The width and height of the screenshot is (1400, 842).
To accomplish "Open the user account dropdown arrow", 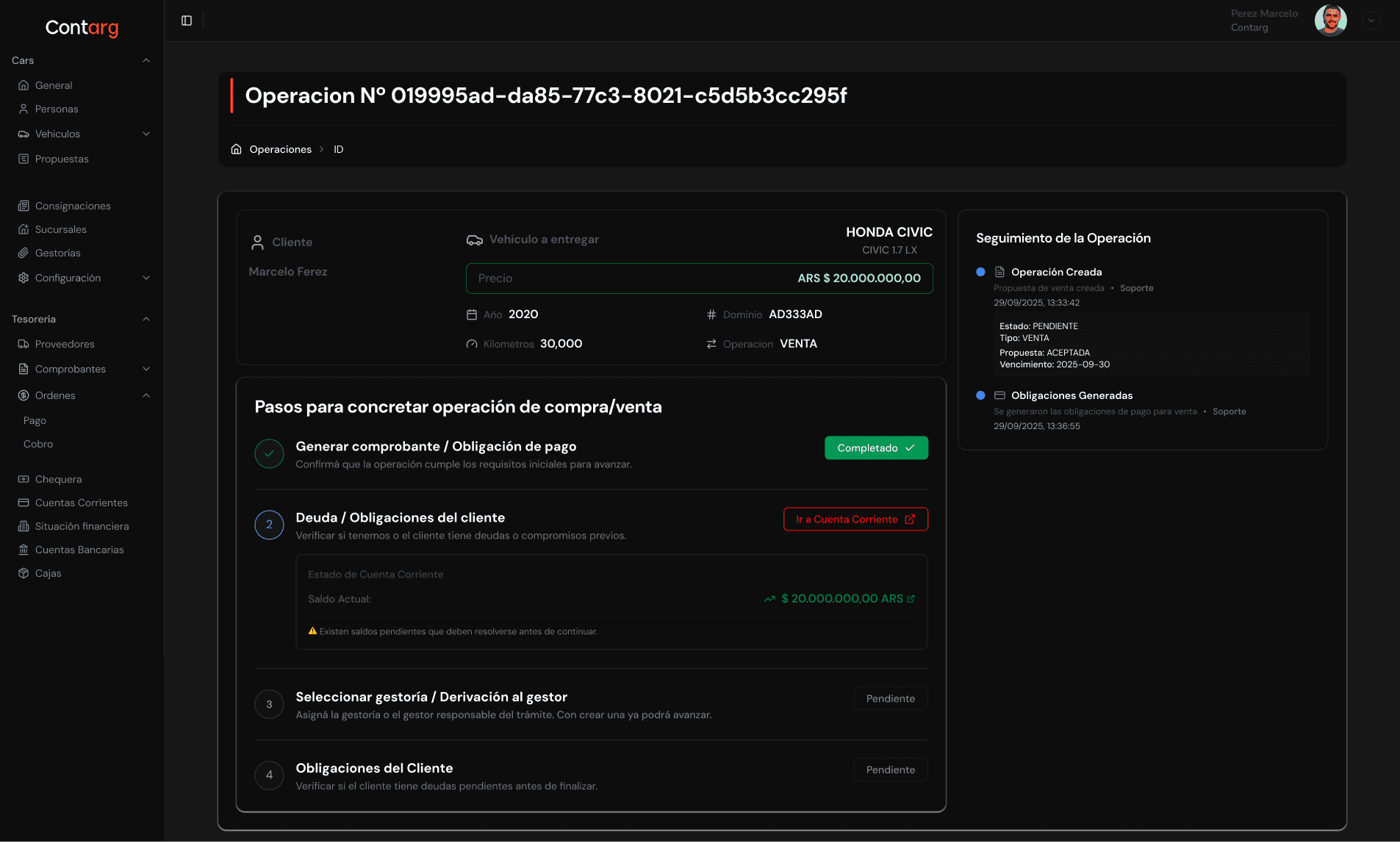I will [x=1371, y=21].
